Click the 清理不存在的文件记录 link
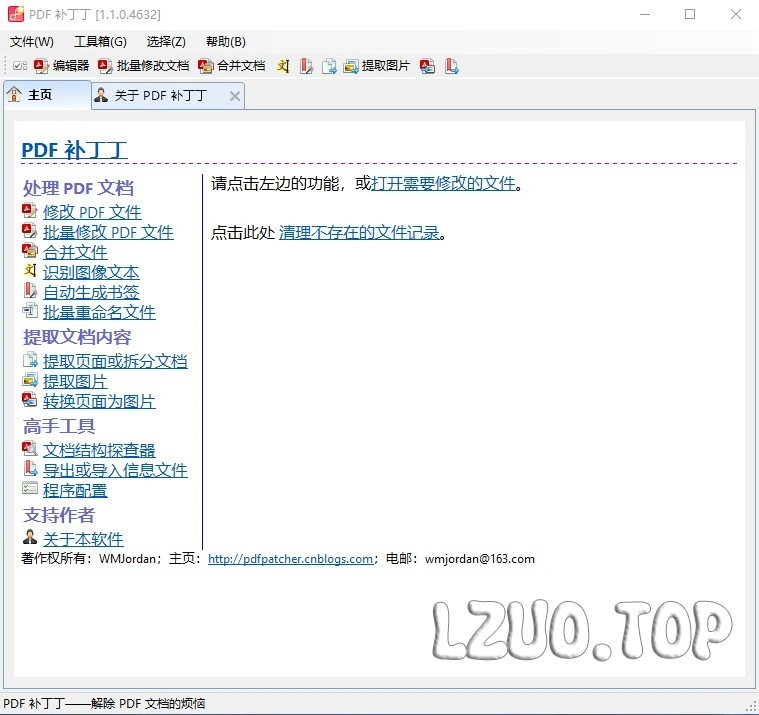Image resolution: width=759 pixels, height=715 pixels. coord(359,233)
